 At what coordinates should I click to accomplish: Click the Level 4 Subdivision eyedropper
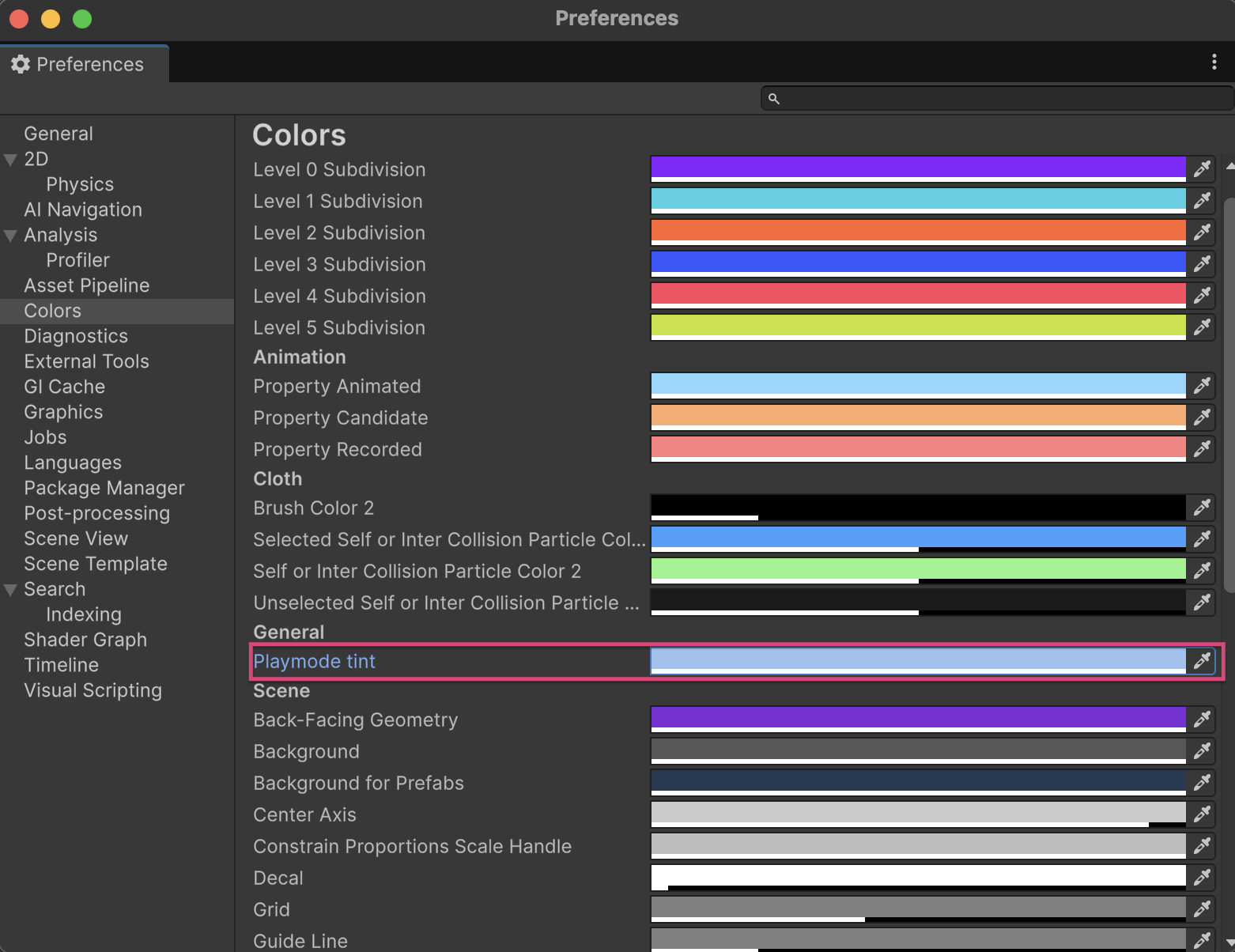(x=1202, y=296)
